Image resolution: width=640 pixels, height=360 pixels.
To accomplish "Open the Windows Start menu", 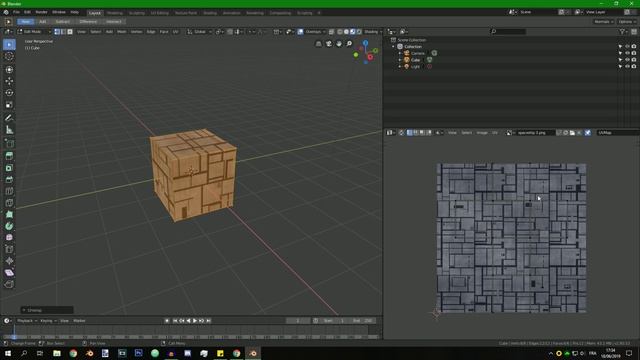I will coord(8,353).
